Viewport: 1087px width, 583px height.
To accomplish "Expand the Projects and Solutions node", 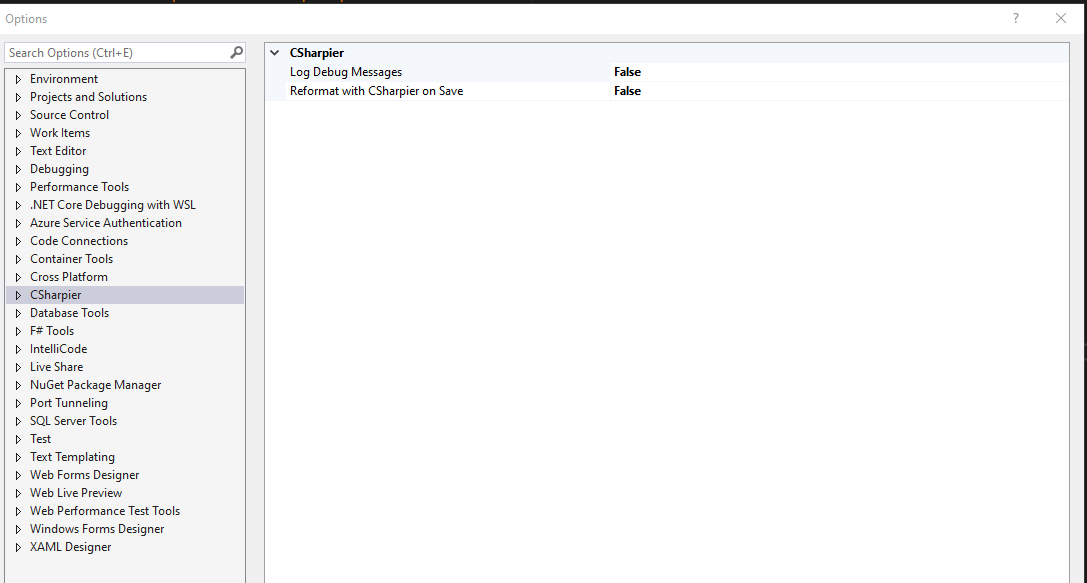I will 17,96.
